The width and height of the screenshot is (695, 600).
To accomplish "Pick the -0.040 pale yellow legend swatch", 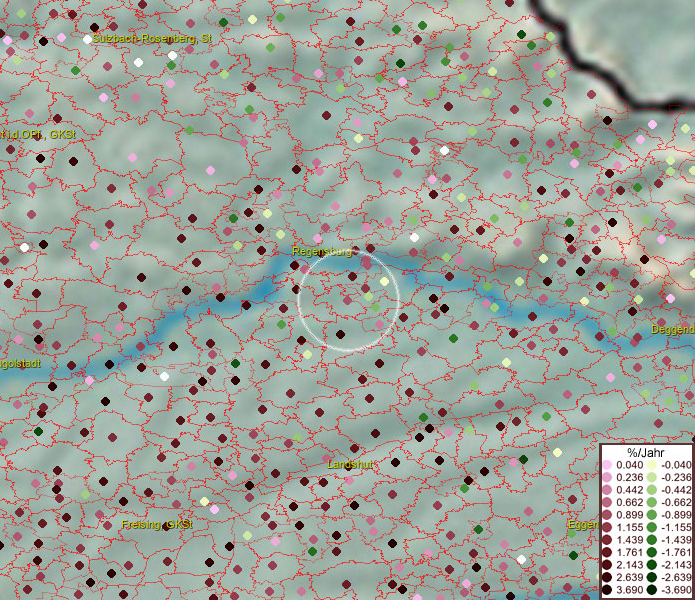I will coord(652,465).
